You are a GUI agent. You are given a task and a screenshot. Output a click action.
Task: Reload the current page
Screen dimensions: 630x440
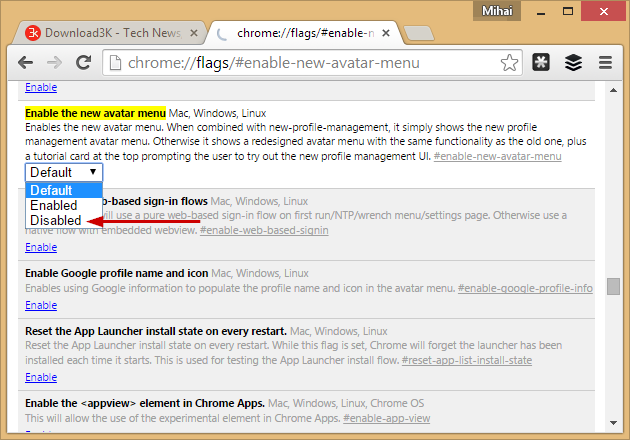(84, 62)
